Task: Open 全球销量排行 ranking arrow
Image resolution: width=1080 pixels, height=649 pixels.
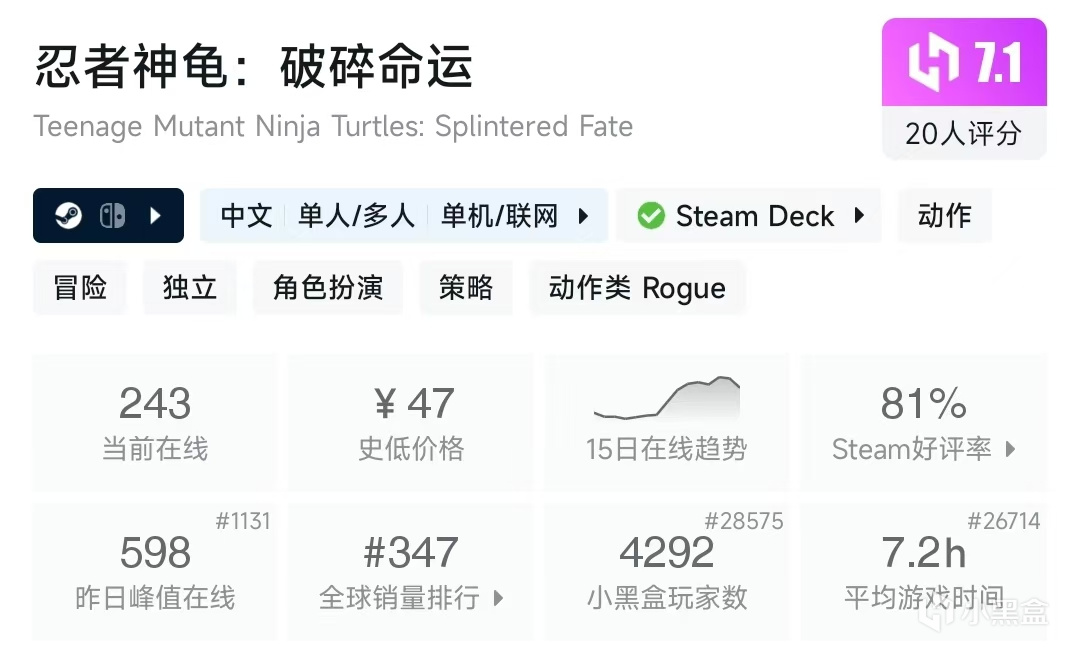Action: [498, 599]
